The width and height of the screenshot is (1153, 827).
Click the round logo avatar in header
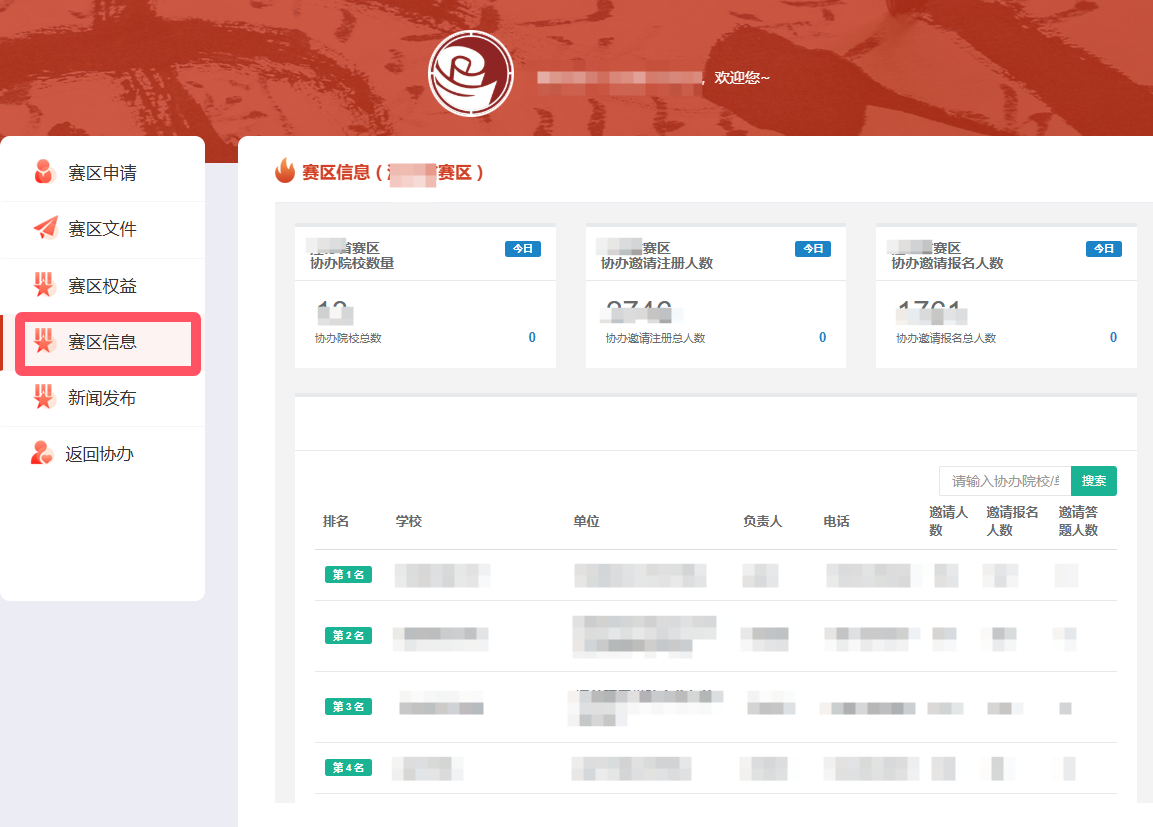(470, 74)
